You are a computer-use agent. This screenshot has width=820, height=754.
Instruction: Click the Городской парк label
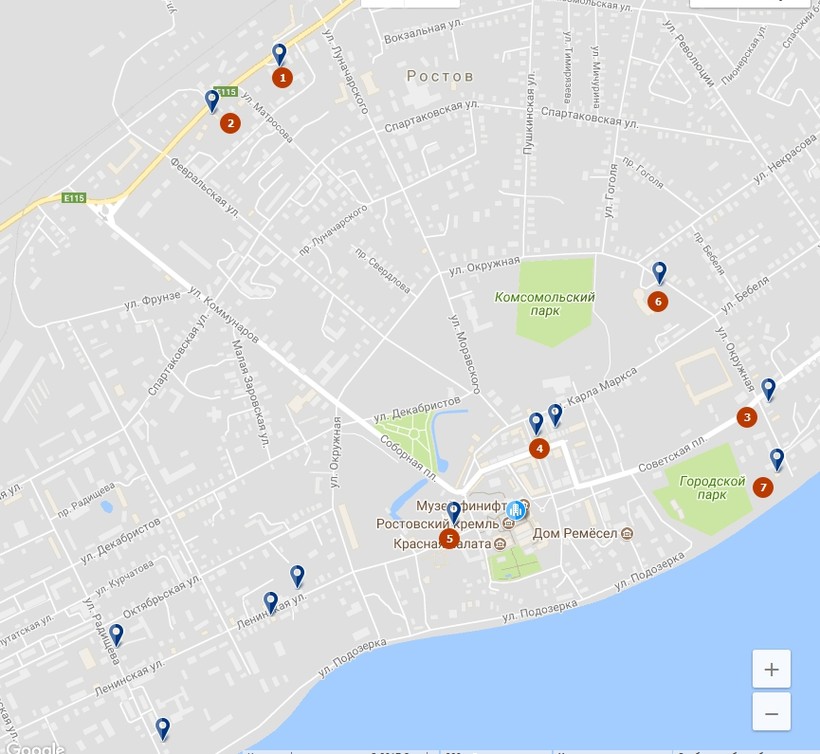(x=712, y=488)
